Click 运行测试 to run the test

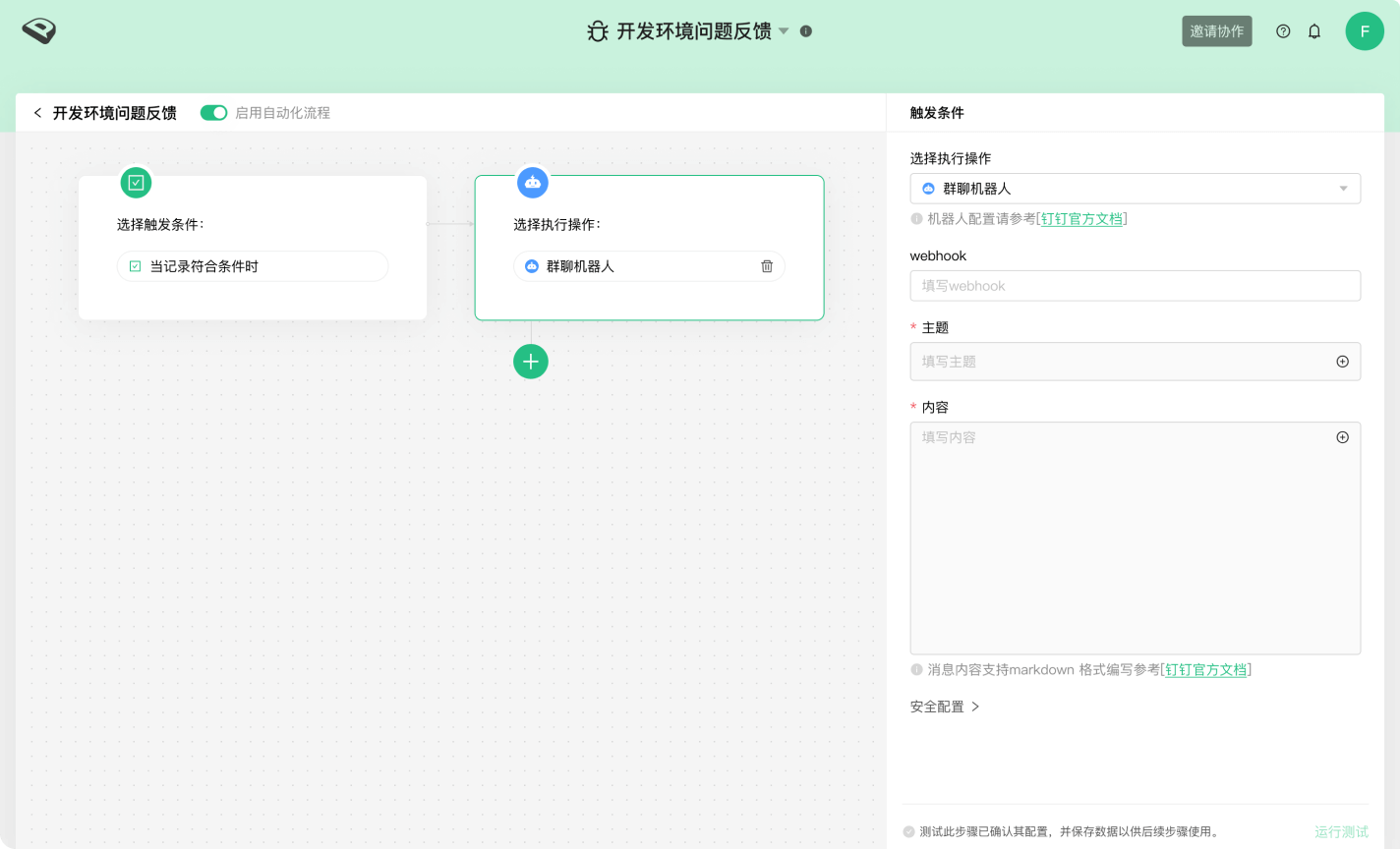pyautogui.click(x=1341, y=831)
